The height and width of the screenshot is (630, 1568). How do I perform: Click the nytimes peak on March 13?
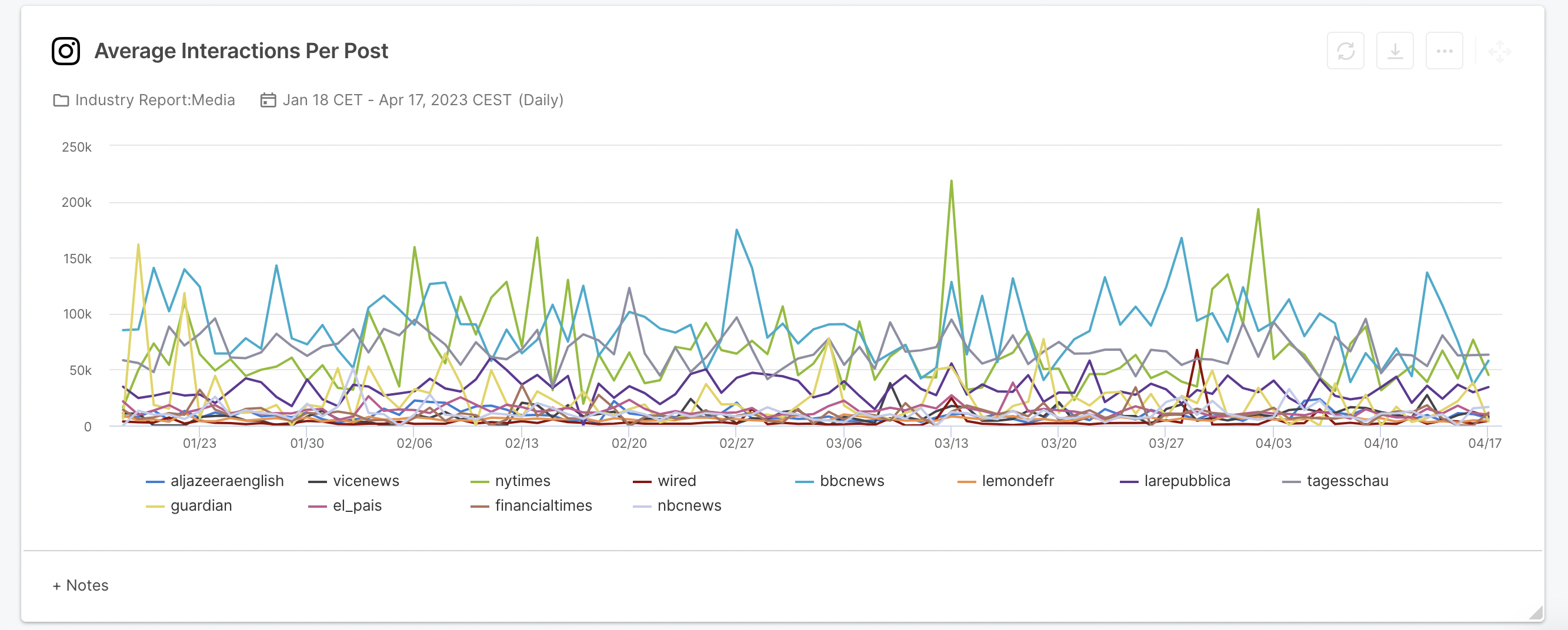point(952,180)
